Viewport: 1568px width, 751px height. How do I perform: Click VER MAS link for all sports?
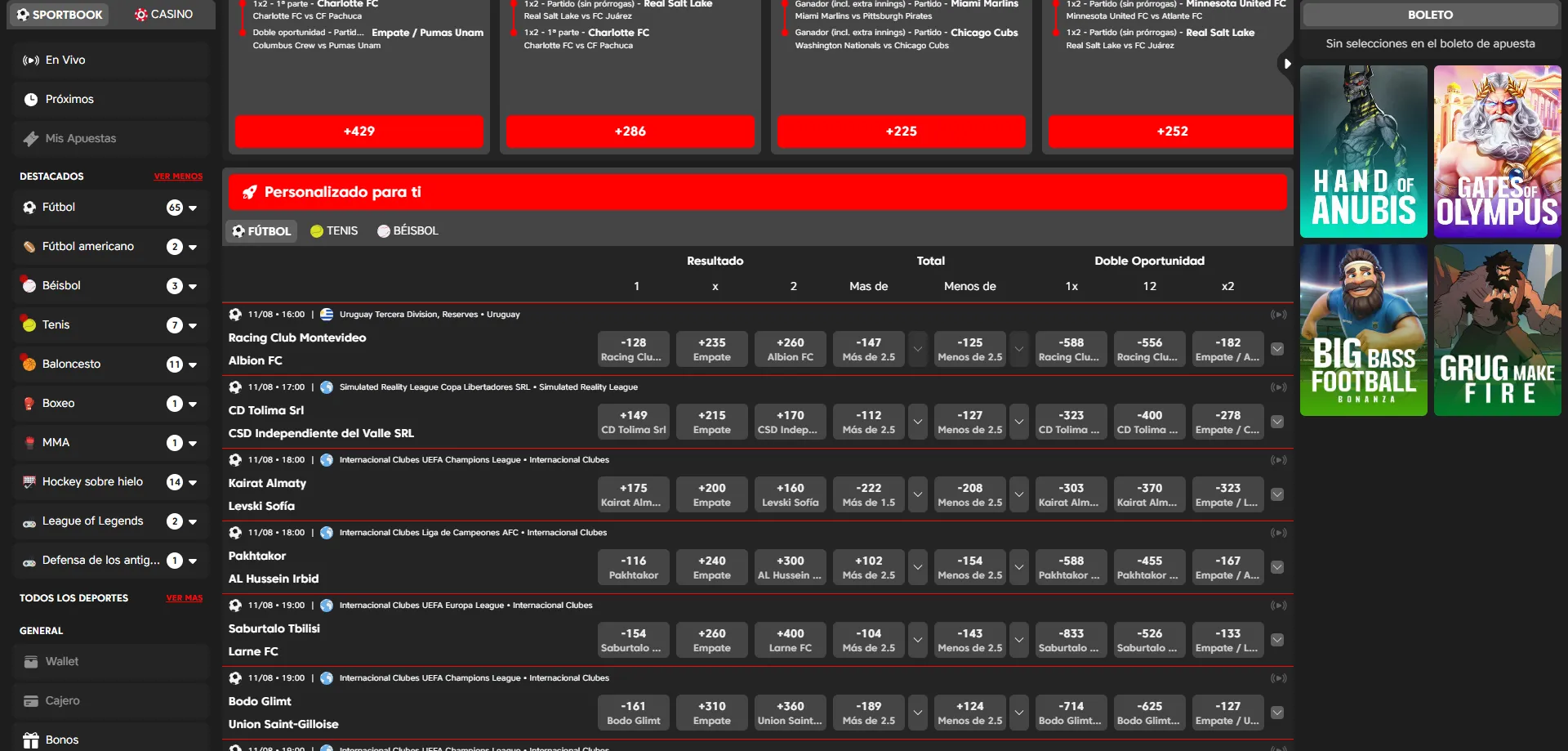tap(185, 598)
